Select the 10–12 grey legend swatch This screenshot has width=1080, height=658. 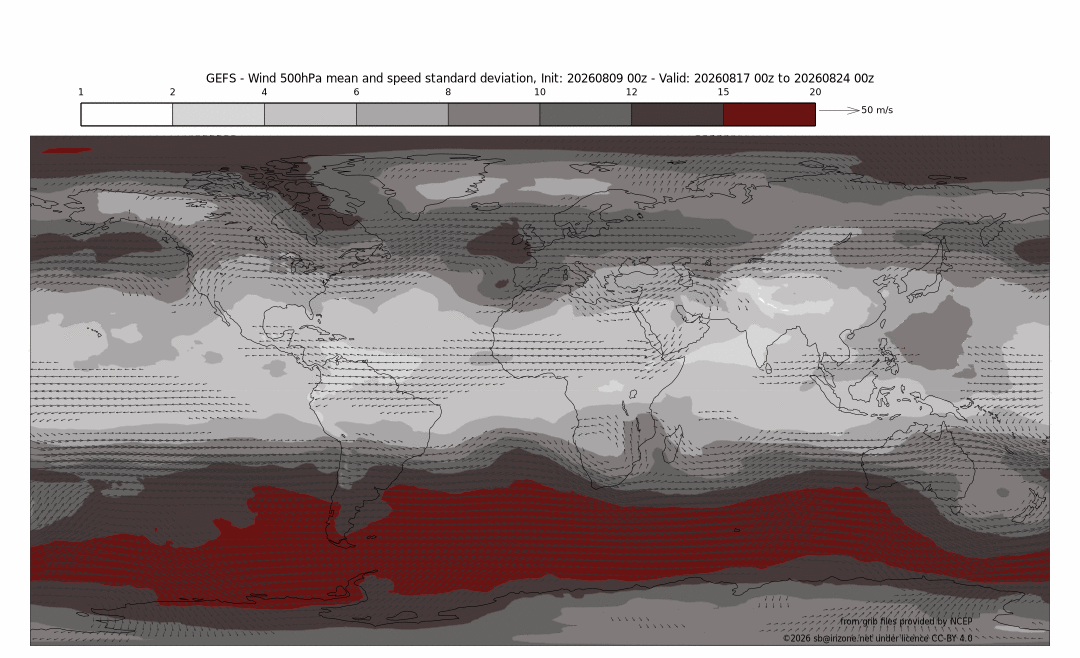(x=585, y=114)
